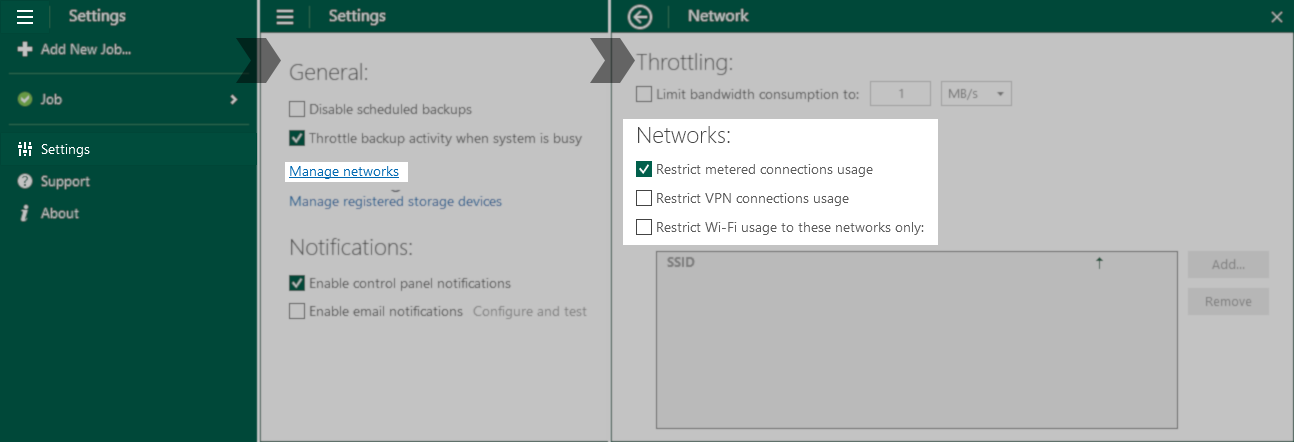
Task: Click Manage registered storage devices link
Action: (395, 201)
